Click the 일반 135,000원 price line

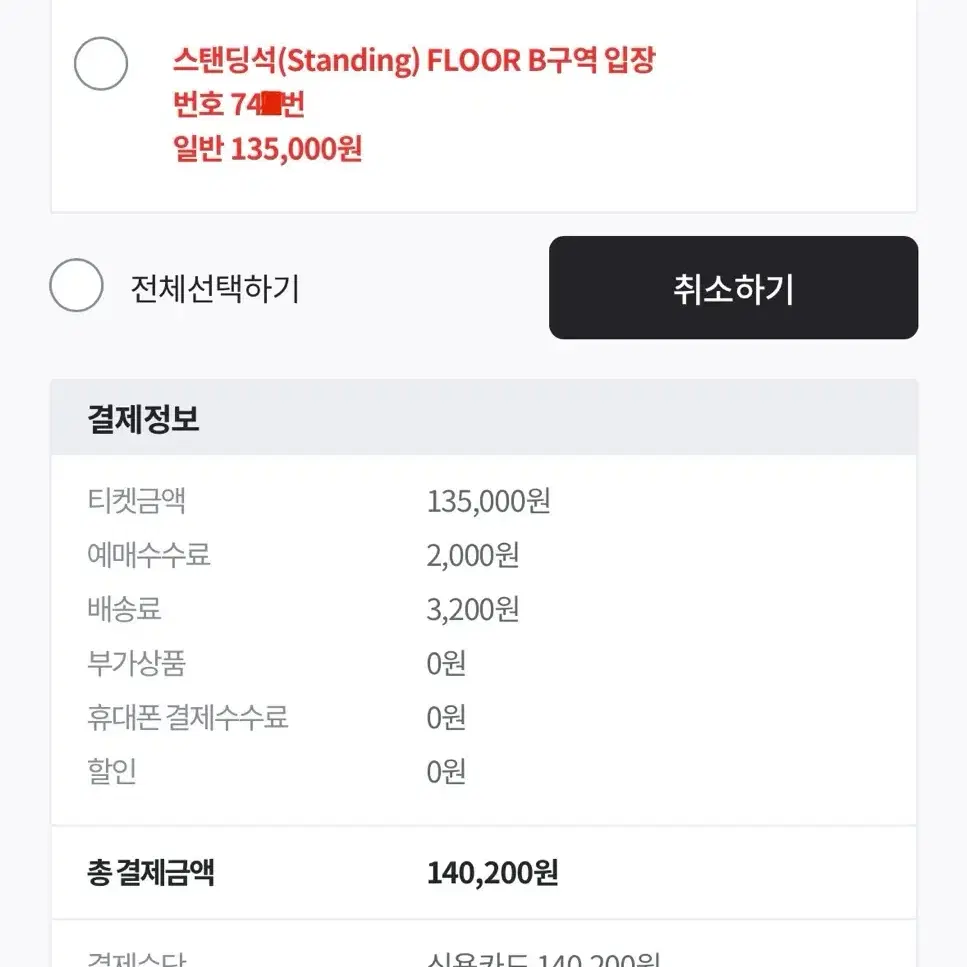(267, 149)
